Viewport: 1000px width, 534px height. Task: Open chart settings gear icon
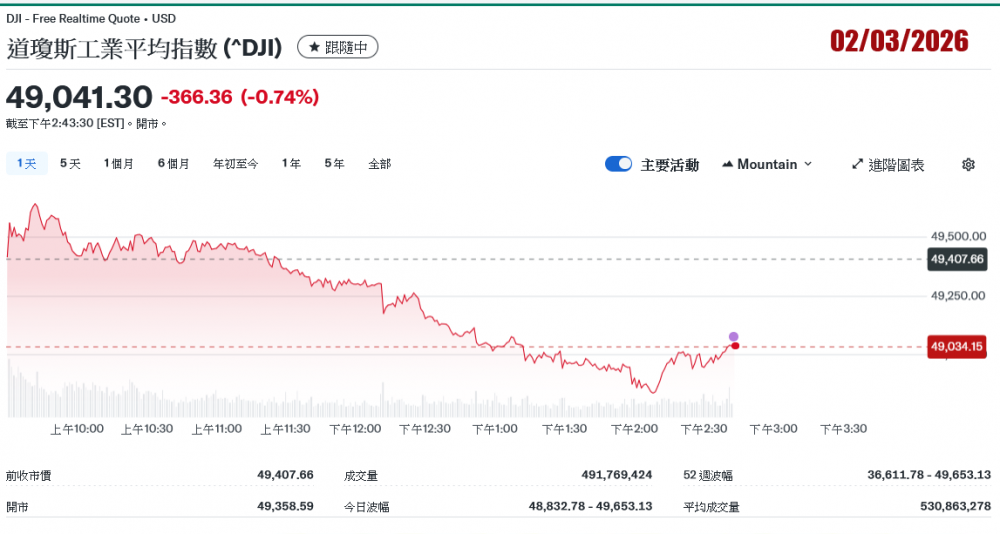coord(968,165)
